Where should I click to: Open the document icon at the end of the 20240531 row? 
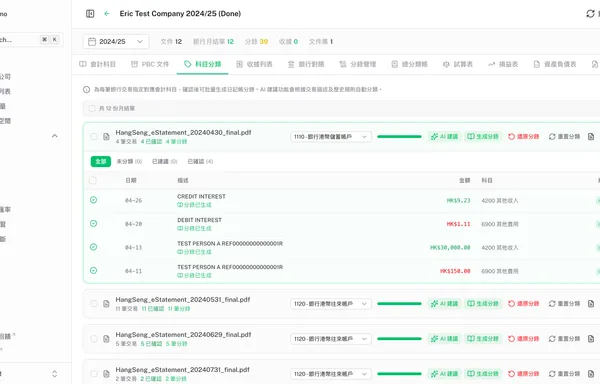(x=591, y=304)
